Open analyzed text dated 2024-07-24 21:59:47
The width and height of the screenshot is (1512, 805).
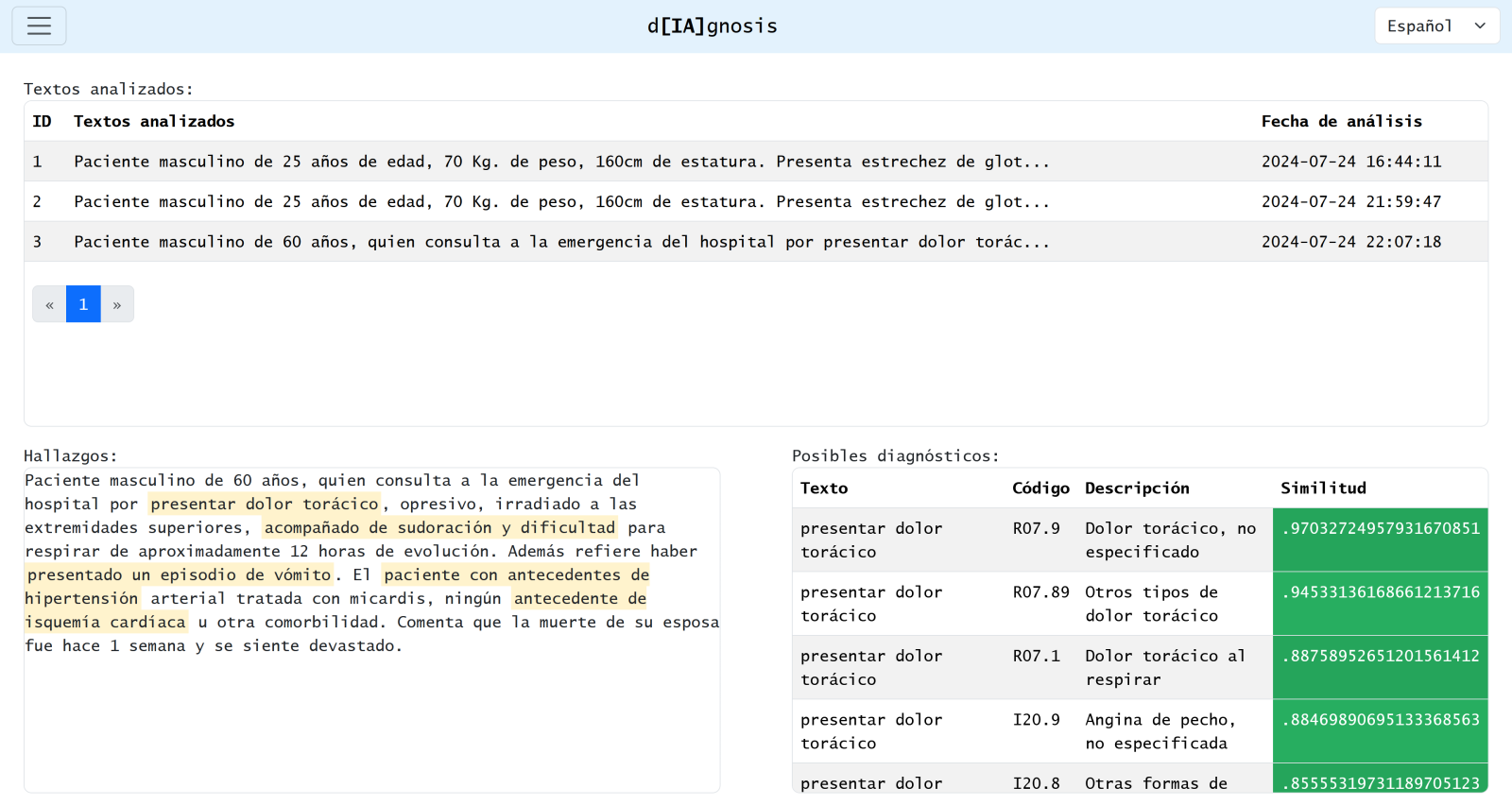click(1350, 202)
